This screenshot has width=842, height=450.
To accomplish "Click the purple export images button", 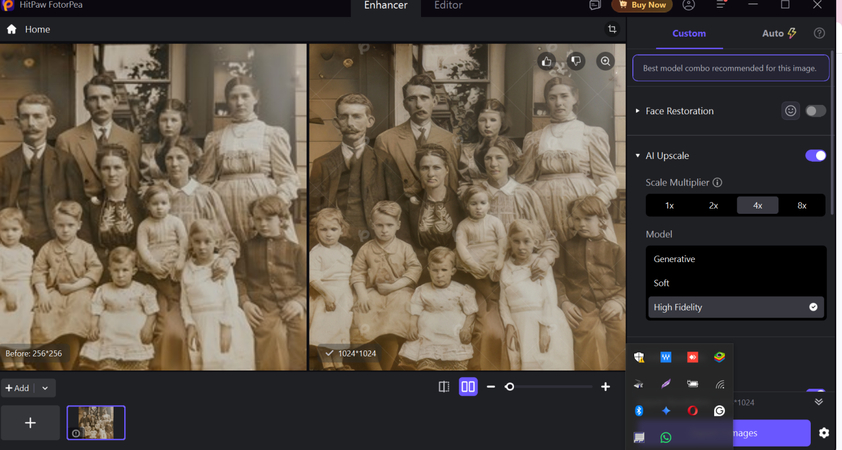I will pyautogui.click(x=772, y=433).
